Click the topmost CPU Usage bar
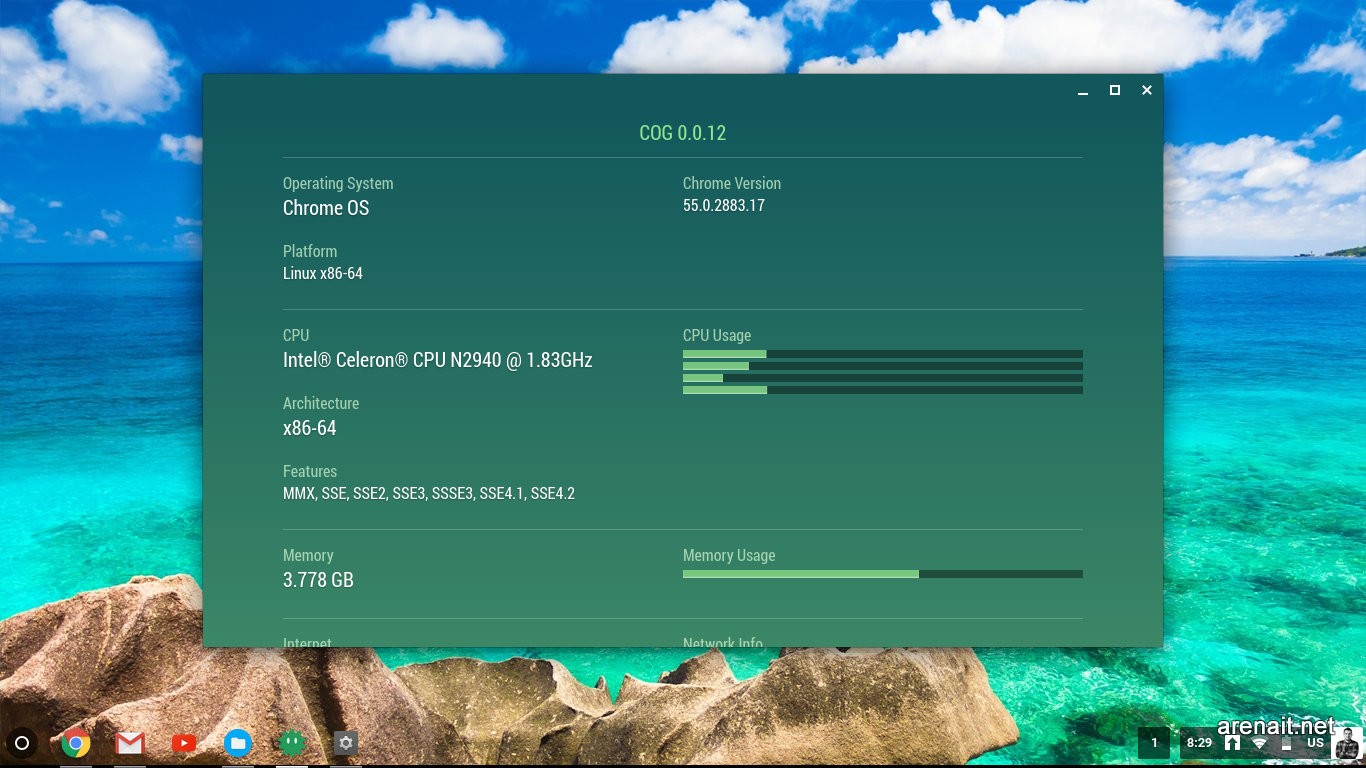Screen dimensions: 1366x768 point(882,354)
